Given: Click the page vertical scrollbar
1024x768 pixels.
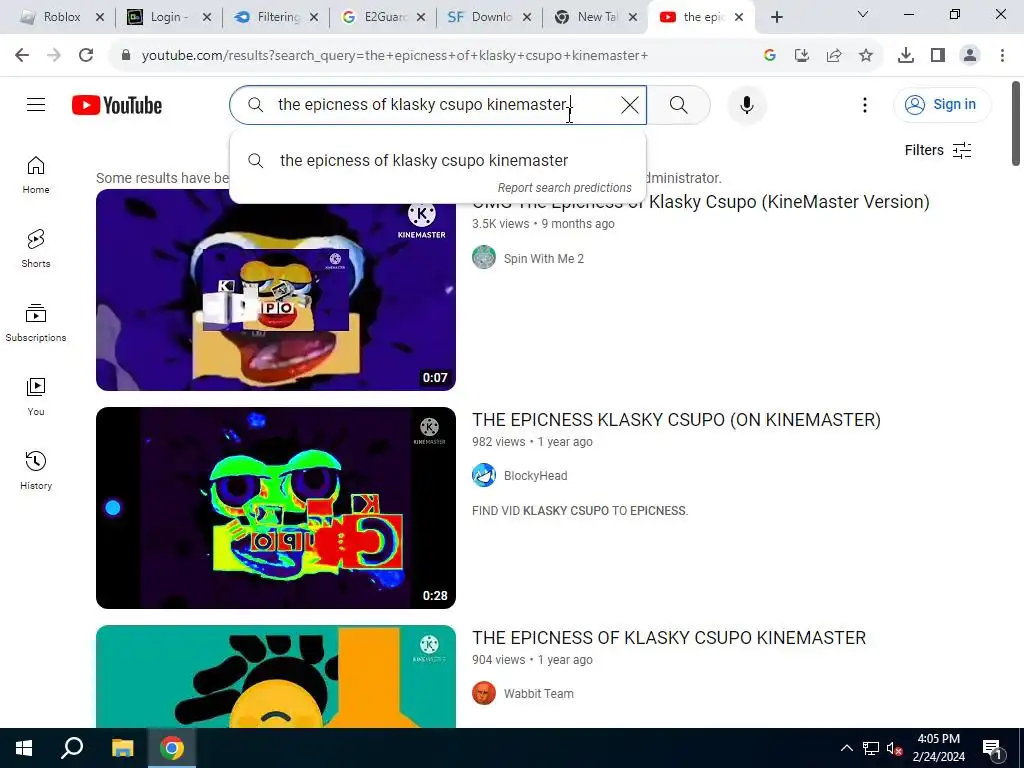Looking at the screenshot, I should pyautogui.click(x=1017, y=124).
